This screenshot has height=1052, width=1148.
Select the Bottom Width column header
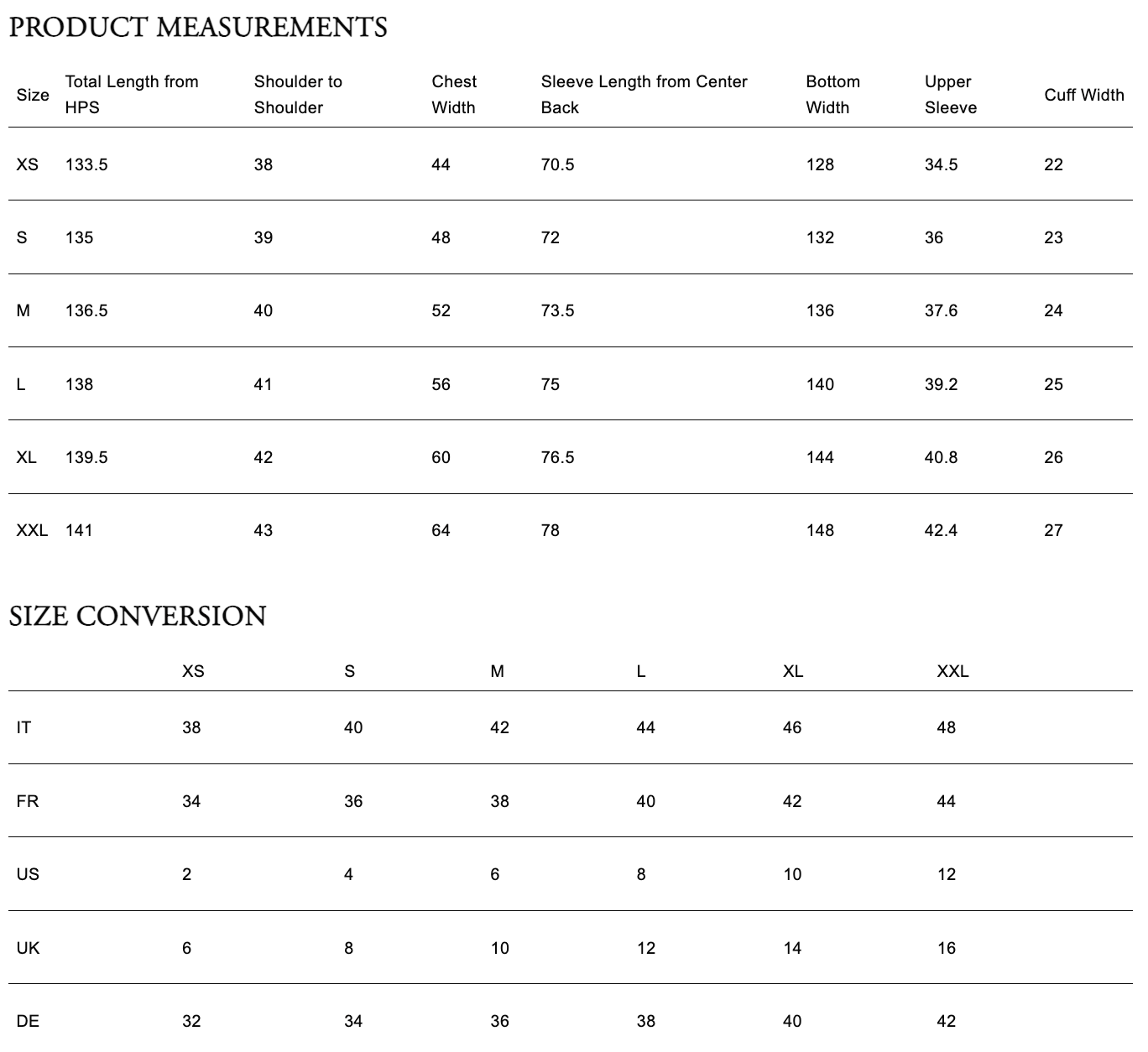click(832, 95)
